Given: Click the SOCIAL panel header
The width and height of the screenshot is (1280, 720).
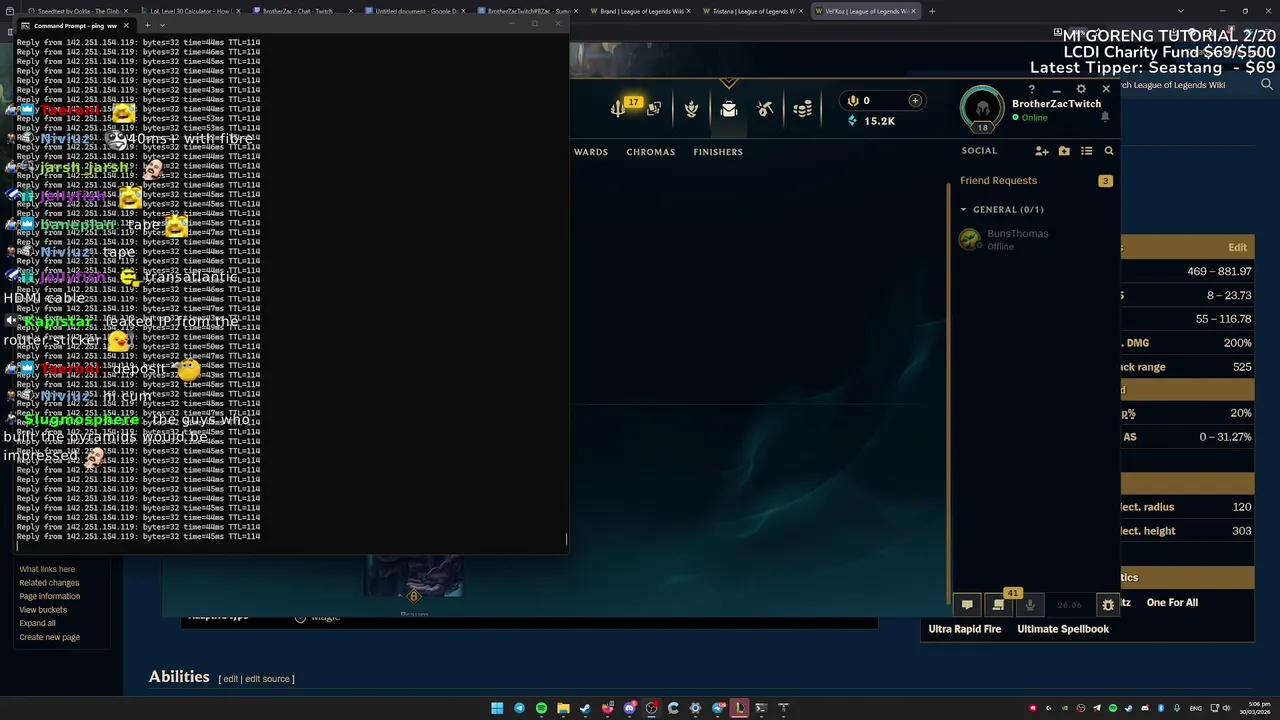Looking at the screenshot, I should (979, 151).
